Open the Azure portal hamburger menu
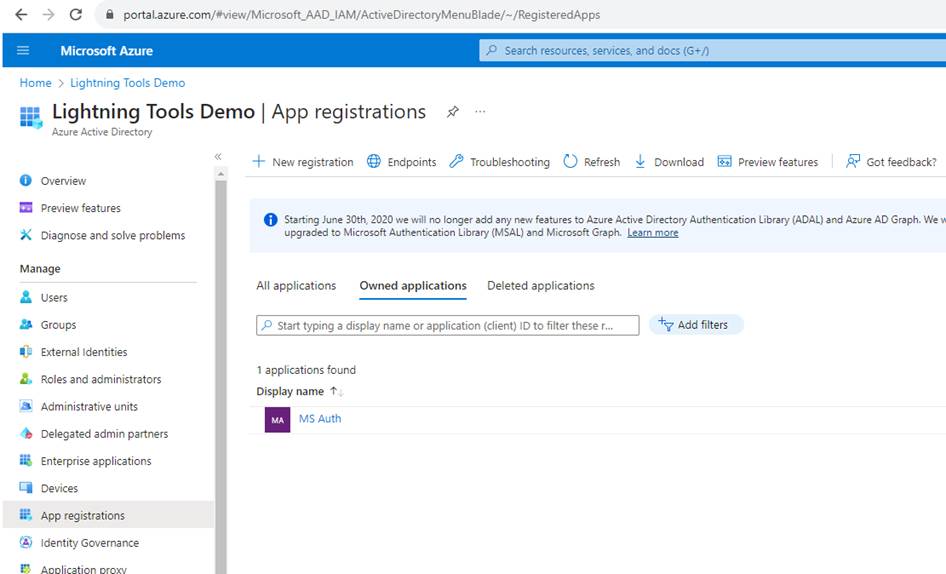Viewport: 946px width, 574px height. coord(23,50)
